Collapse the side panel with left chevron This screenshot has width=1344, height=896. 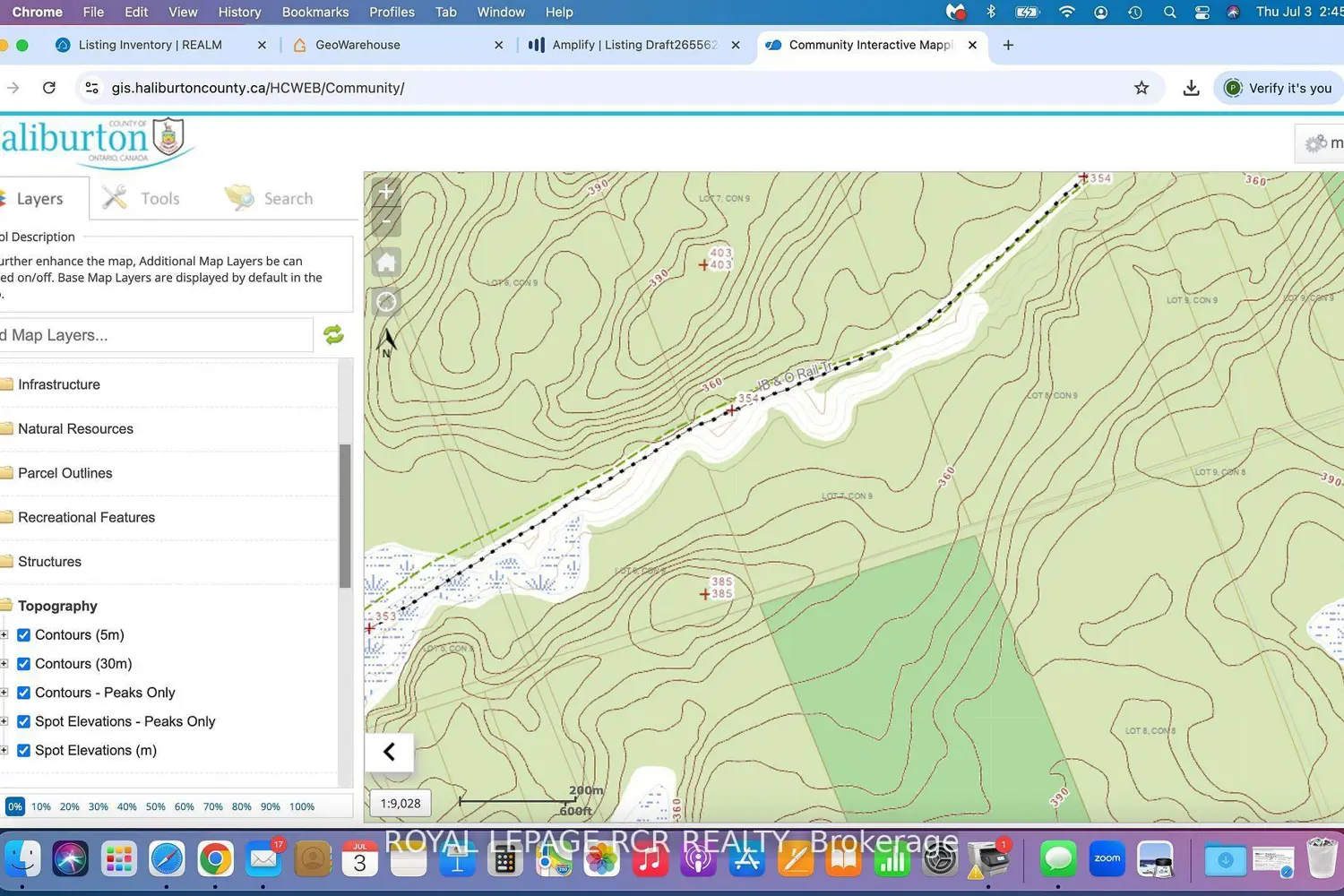389,752
